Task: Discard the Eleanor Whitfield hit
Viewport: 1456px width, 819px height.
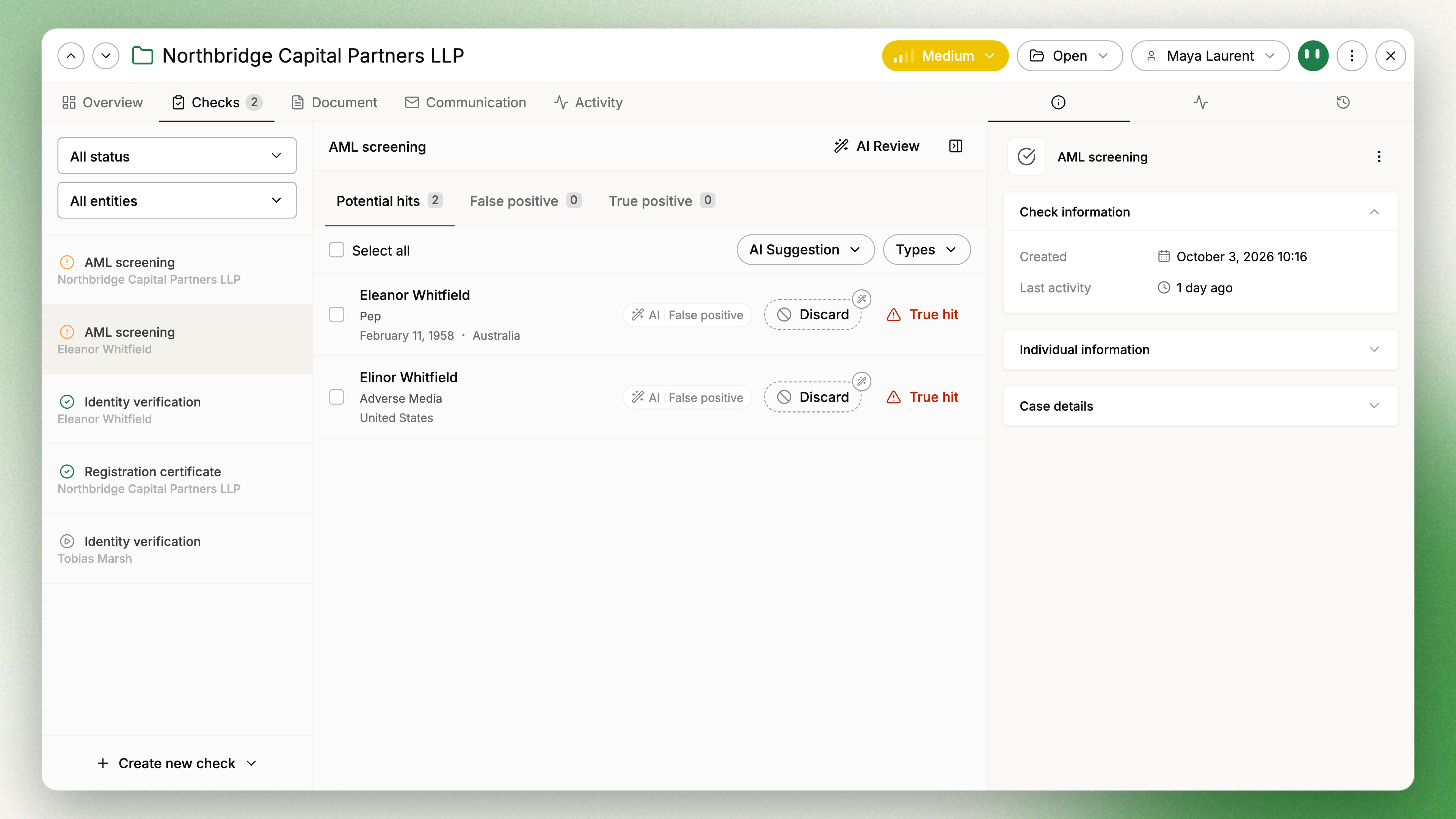Action: 812,315
